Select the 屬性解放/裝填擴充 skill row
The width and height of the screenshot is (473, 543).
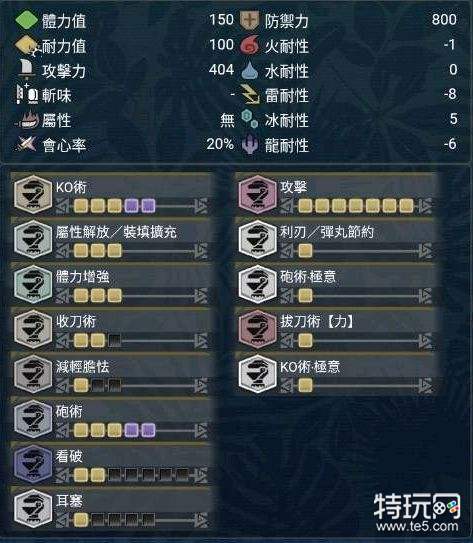pyautogui.click(x=110, y=240)
